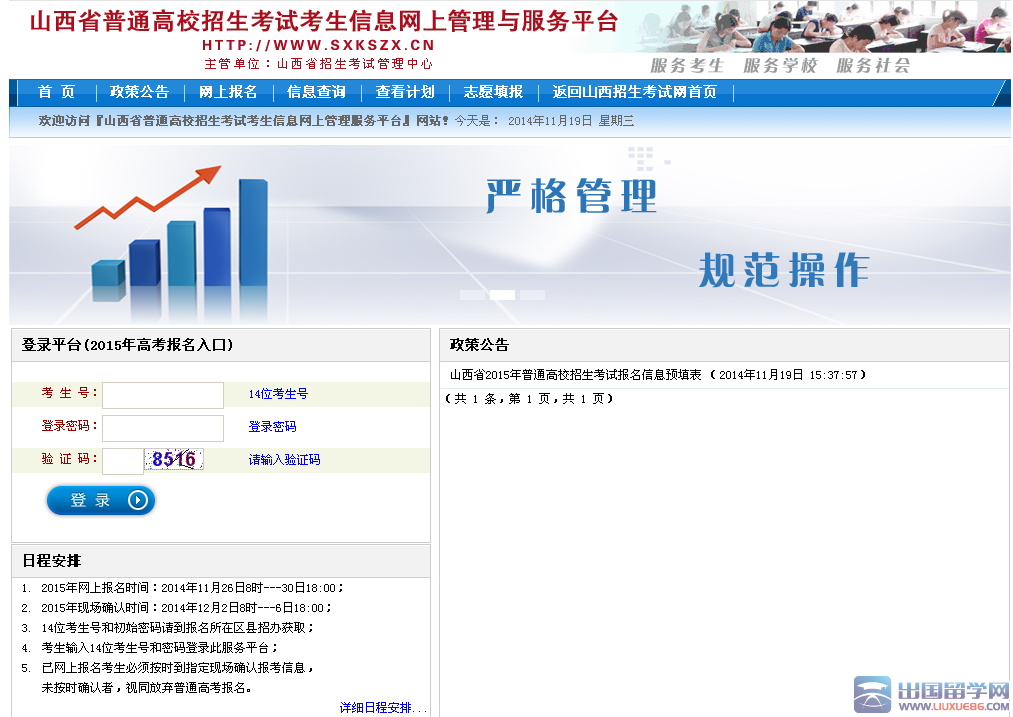Click into the 登录密码 password field
Image resolution: width=1013 pixels, height=717 pixels.
pyautogui.click(x=163, y=428)
